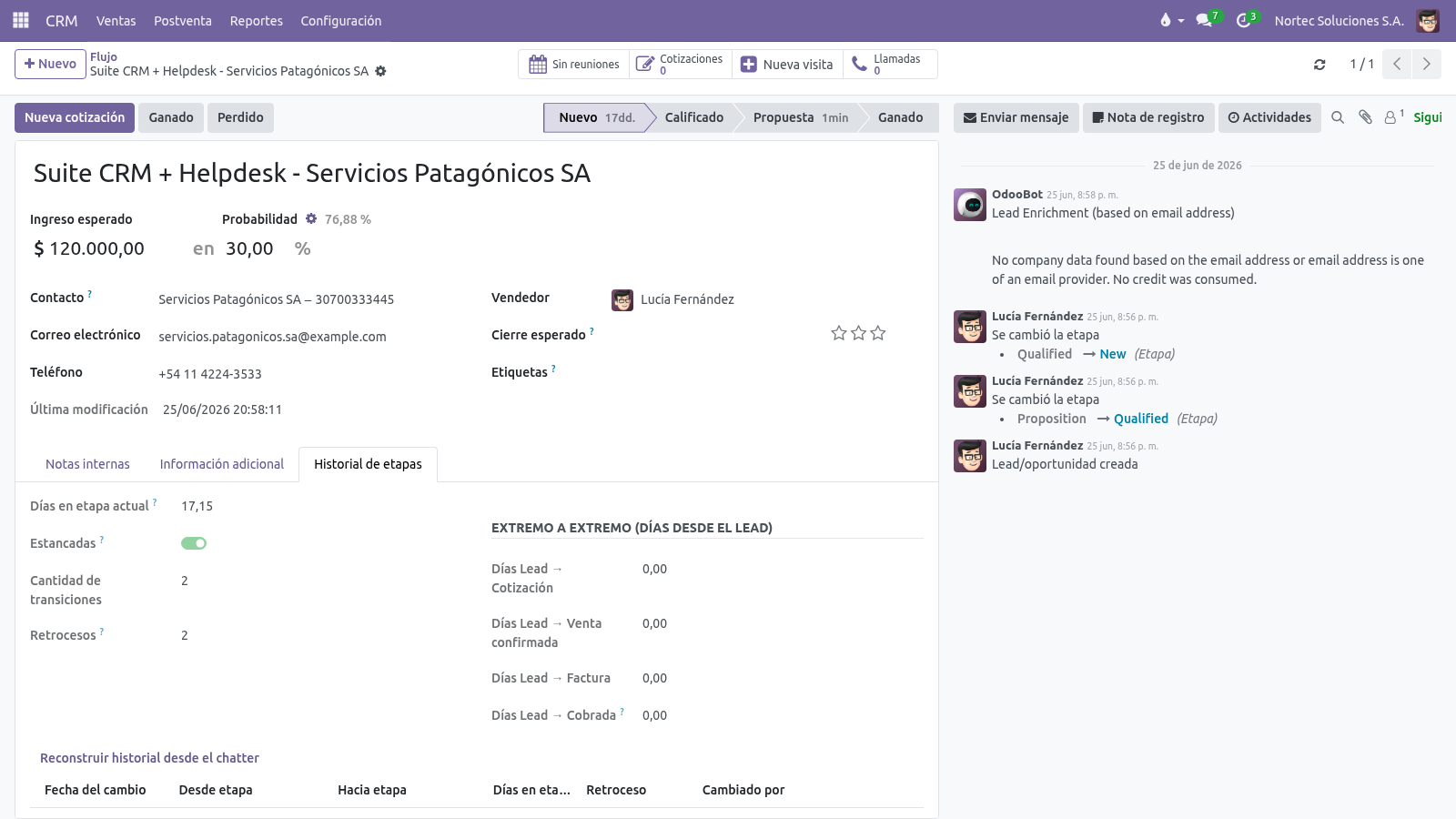This screenshot has height=819, width=1456.
Task: Toggle the Estancadas switch
Action: tap(194, 543)
